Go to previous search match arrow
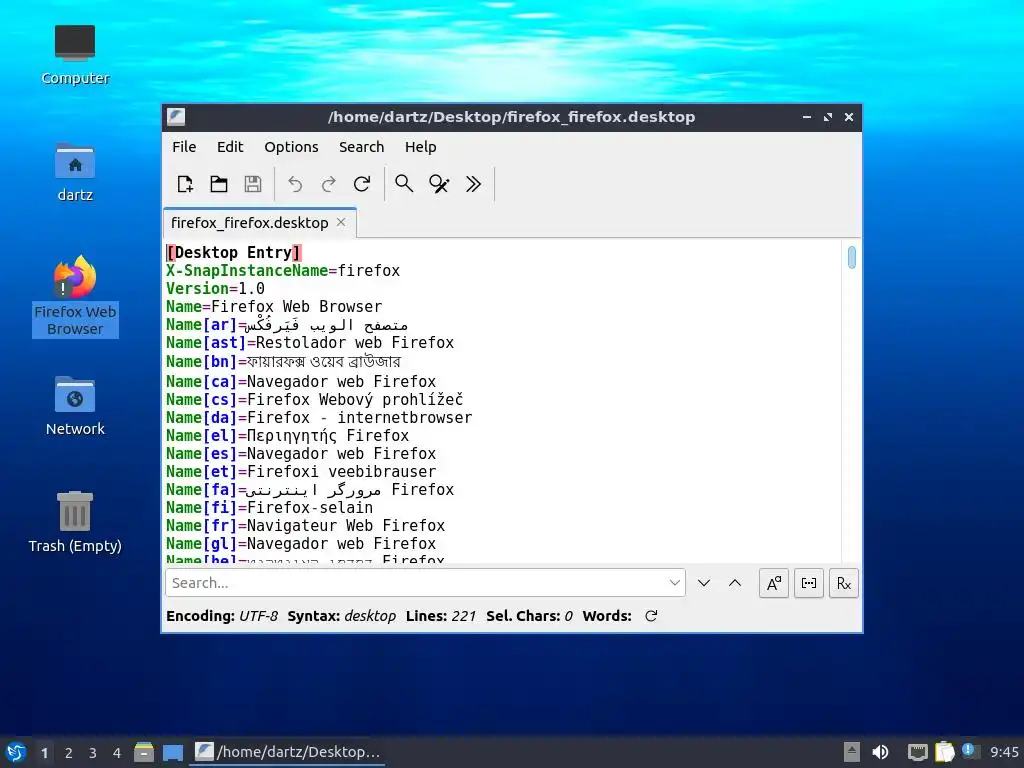Screen dimensions: 1024x768 [x=735, y=583]
